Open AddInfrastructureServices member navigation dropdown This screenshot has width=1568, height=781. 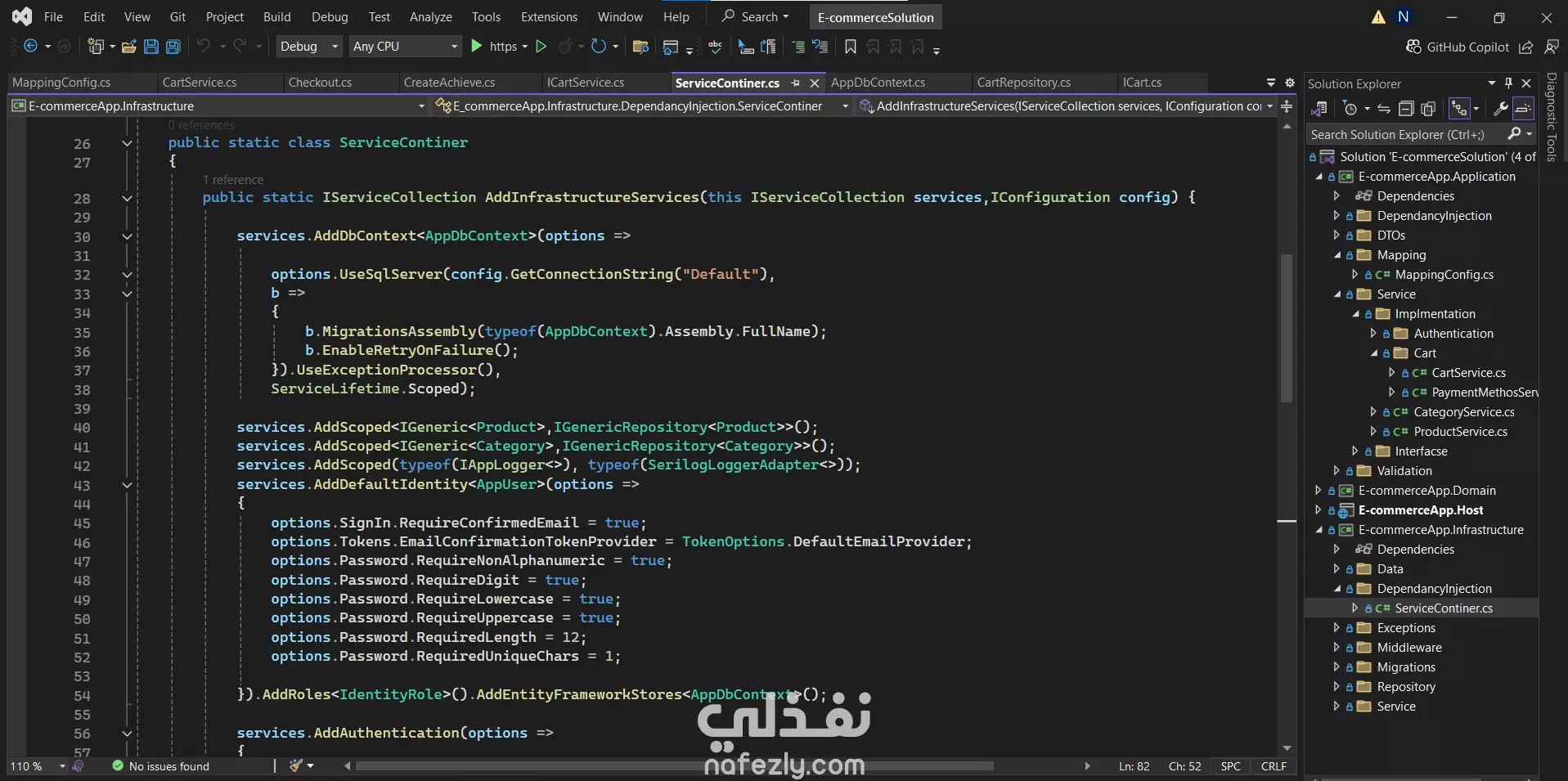pyautogui.click(x=1065, y=105)
